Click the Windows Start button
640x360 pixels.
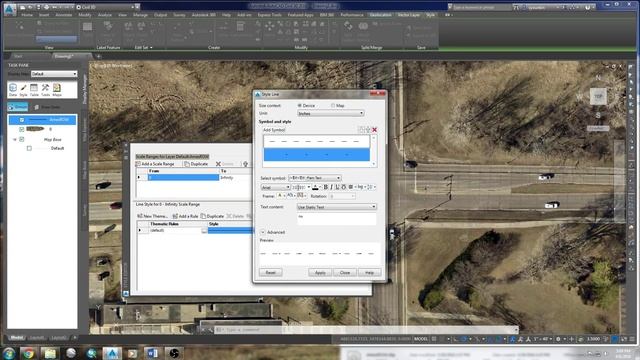8,353
